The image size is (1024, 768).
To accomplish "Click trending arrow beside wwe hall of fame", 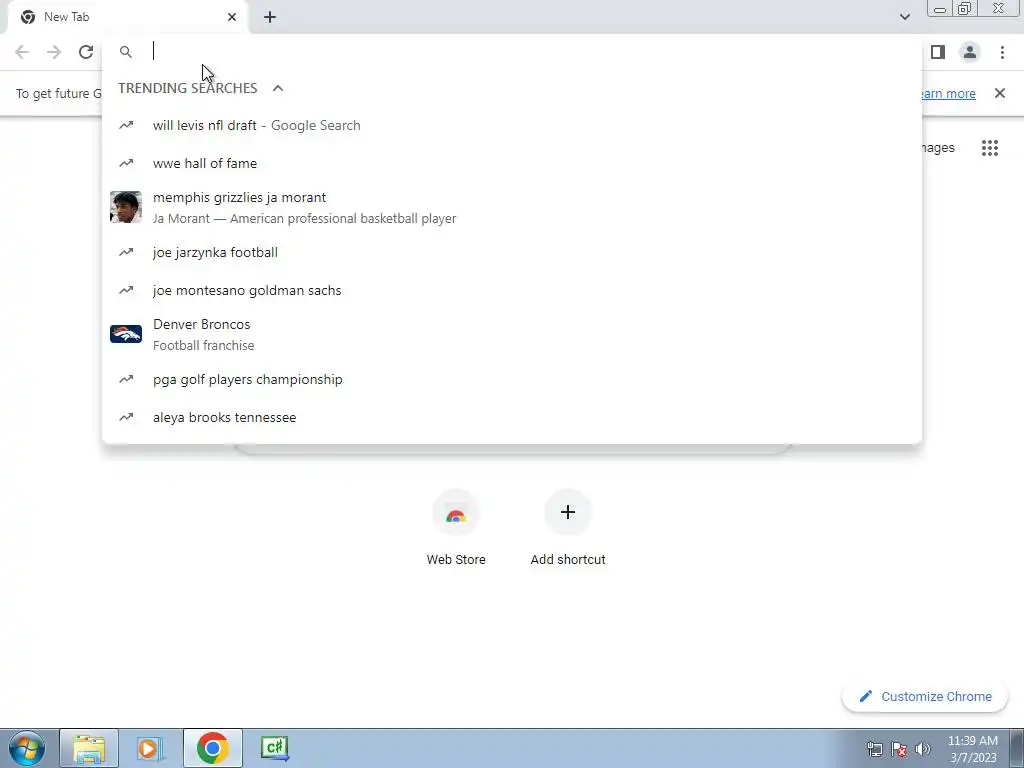I will pos(126,163).
